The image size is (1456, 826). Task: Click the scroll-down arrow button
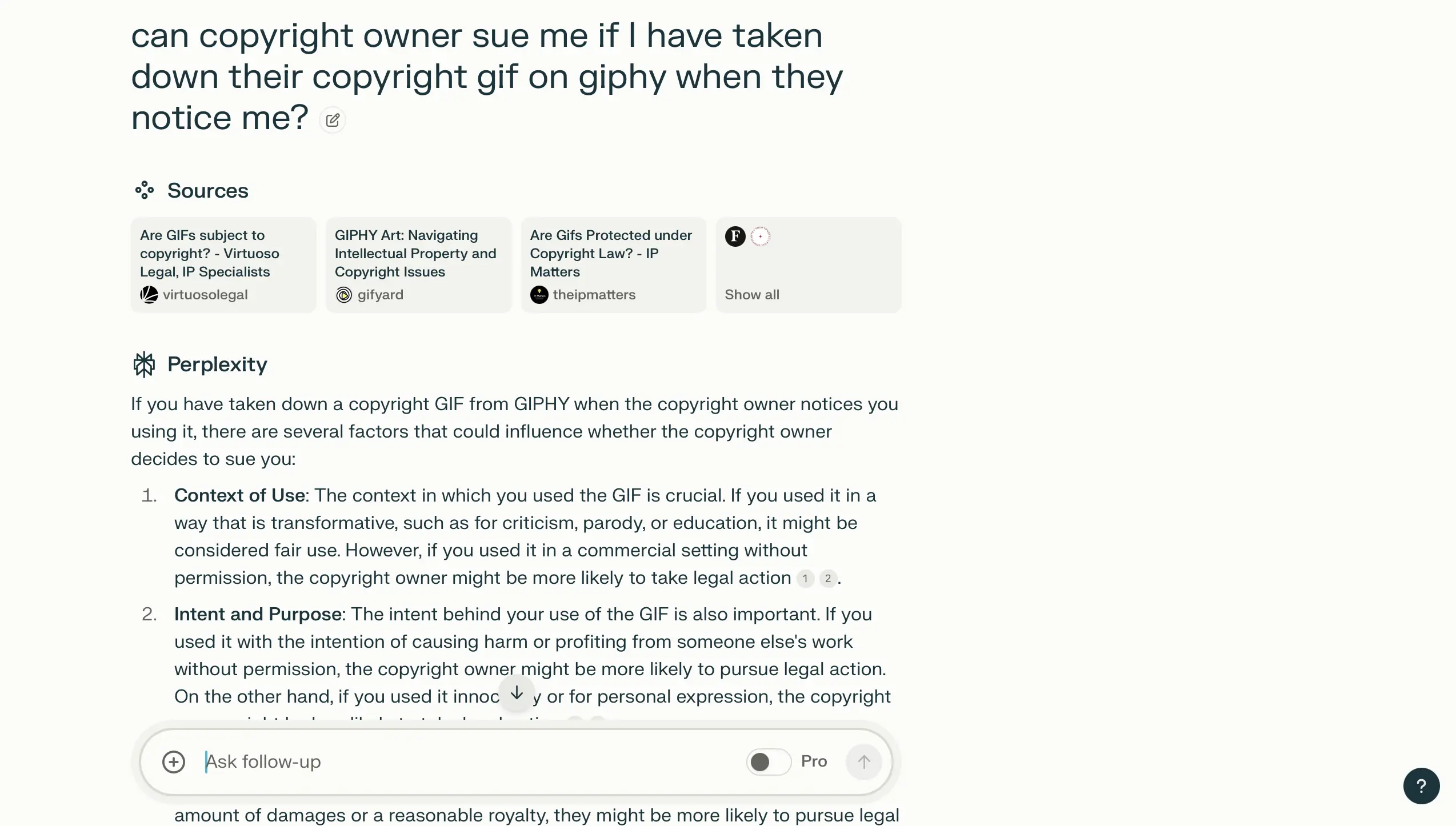[517, 693]
